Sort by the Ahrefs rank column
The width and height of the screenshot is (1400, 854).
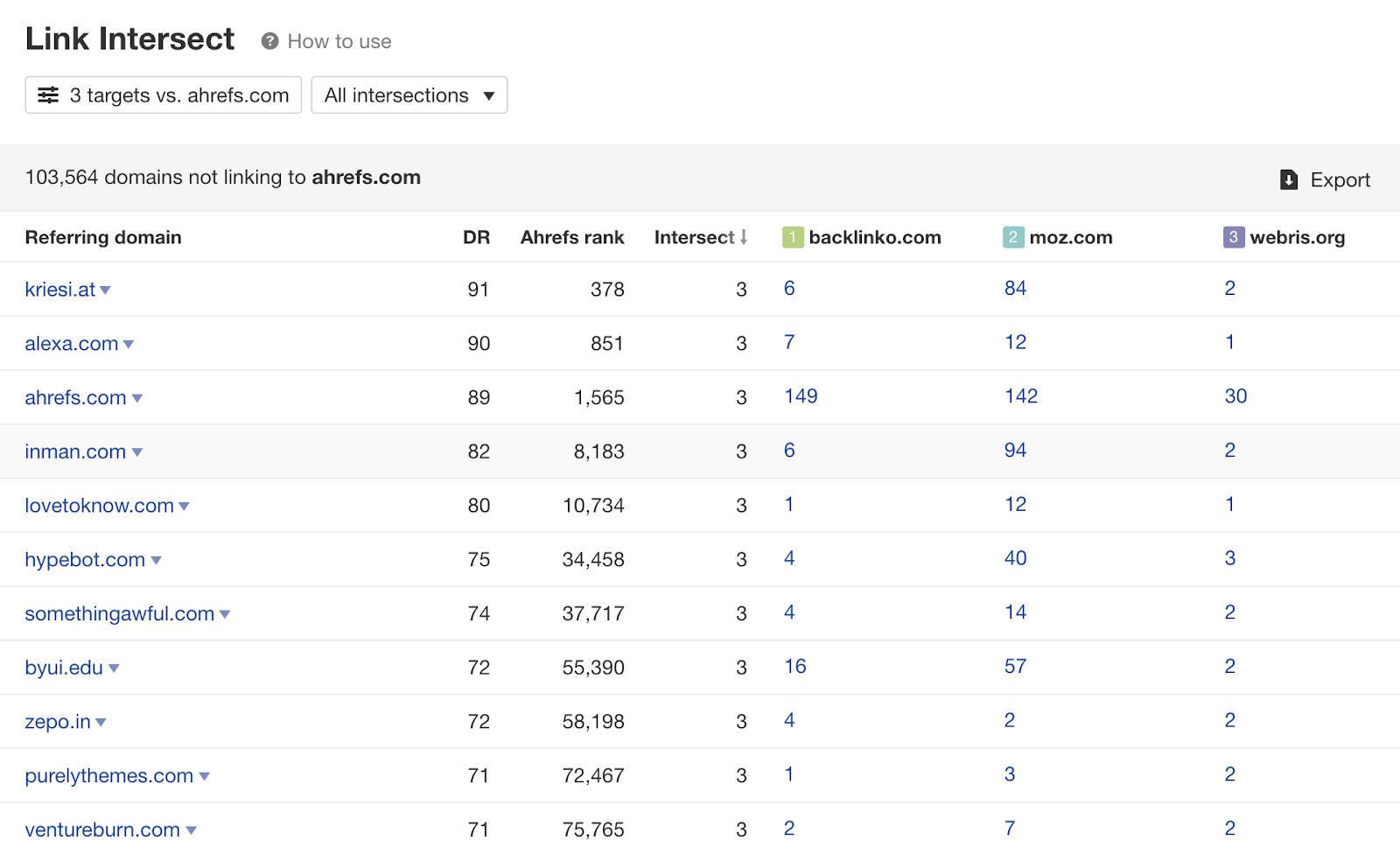[x=572, y=237]
